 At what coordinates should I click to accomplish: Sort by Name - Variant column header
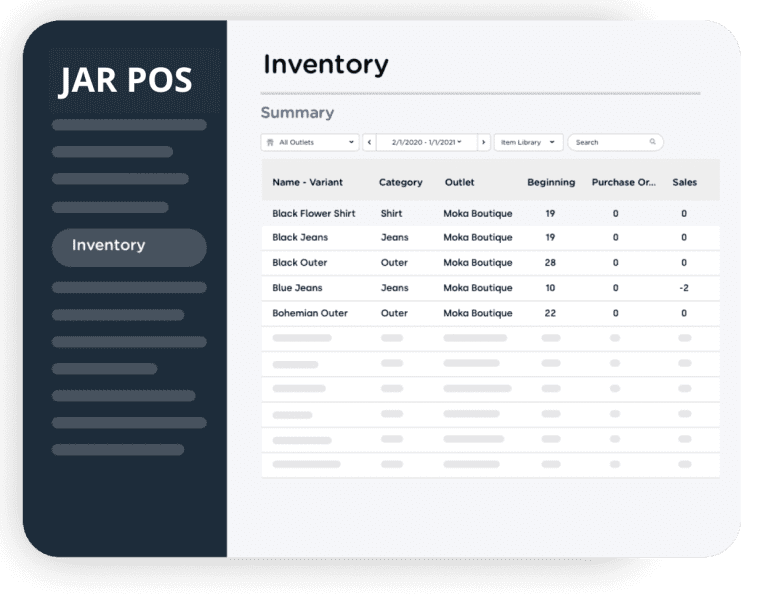tap(307, 183)
